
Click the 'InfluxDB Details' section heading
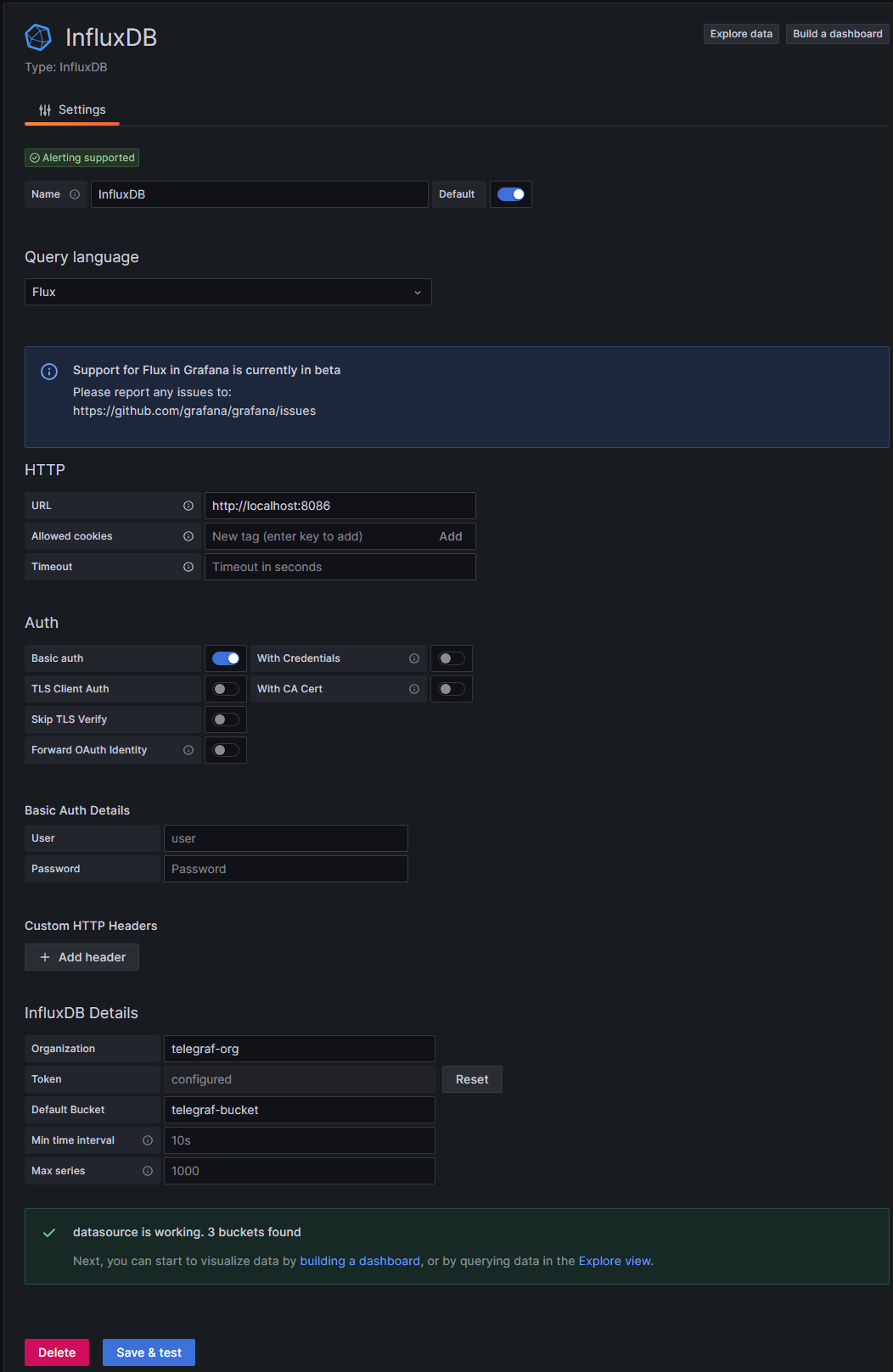click(x=81, y=1013)
